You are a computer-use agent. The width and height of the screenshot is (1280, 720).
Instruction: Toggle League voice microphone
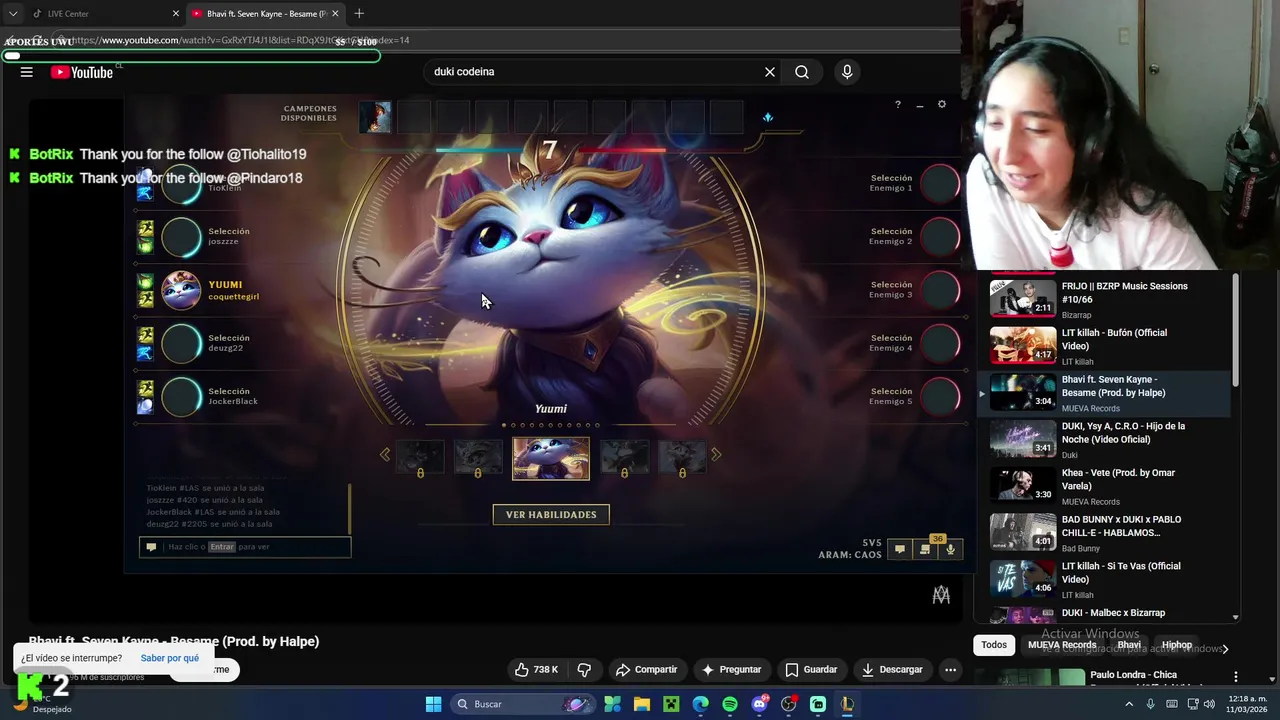(x=950, y=549)
